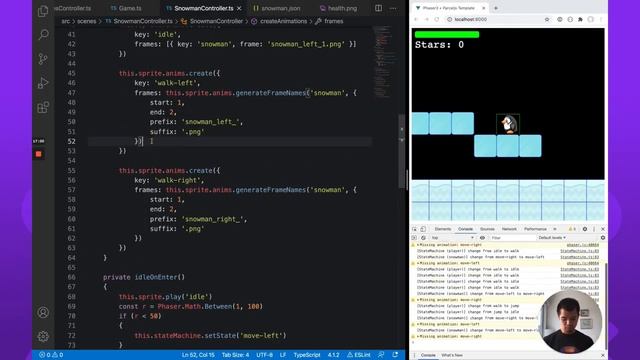Screen dimensions: 640x360
Task: Switch to the DevTools Network tab
Action: tap(509, 229)
